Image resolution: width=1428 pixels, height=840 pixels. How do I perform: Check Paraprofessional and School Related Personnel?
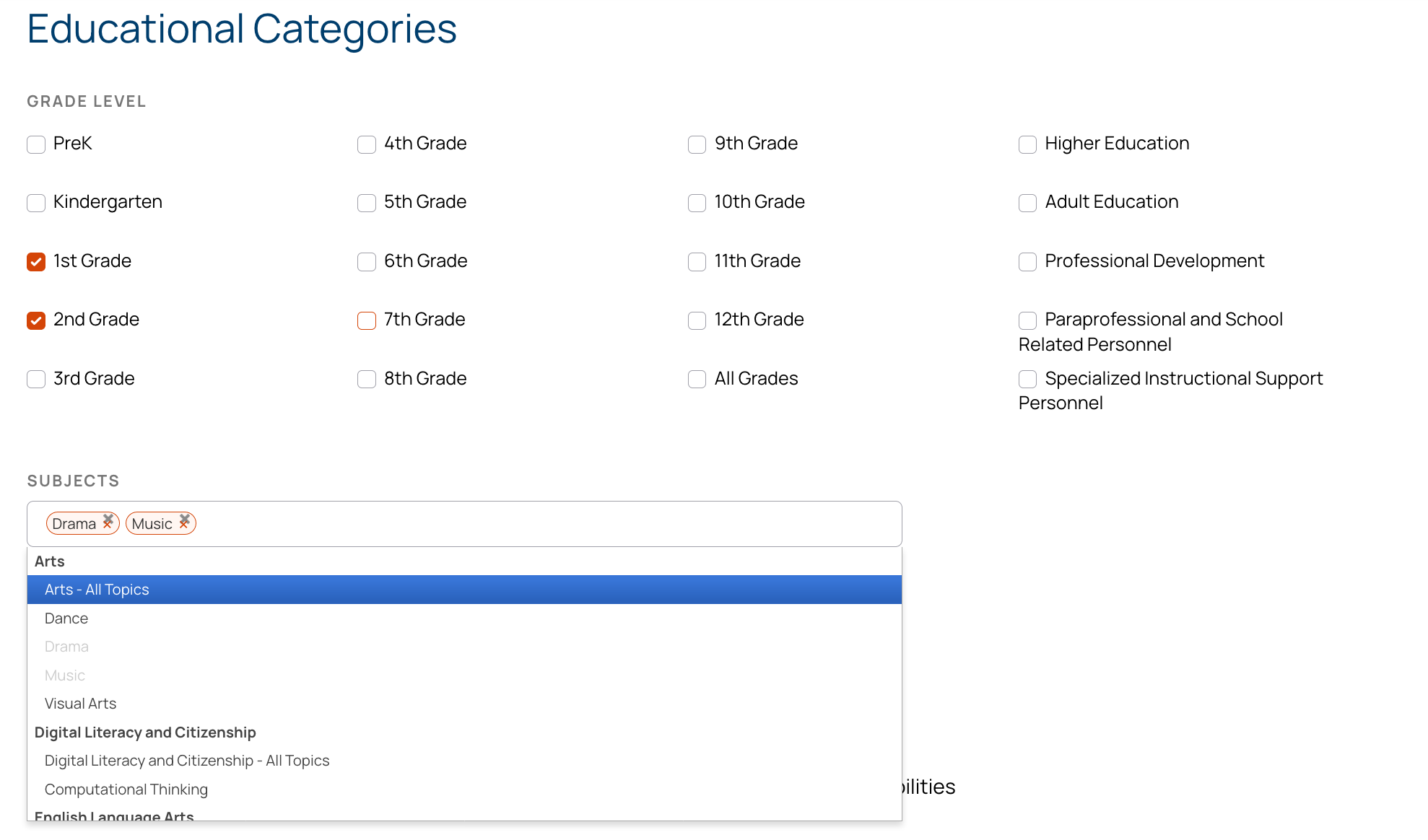(1027, 320)
